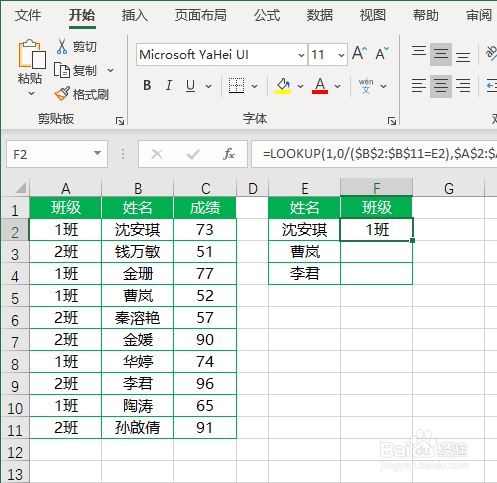Image resolution: width=497 pixels, height=483 pixels.
Task: Expand fill color palette arrow
Action: coord(300,86)
